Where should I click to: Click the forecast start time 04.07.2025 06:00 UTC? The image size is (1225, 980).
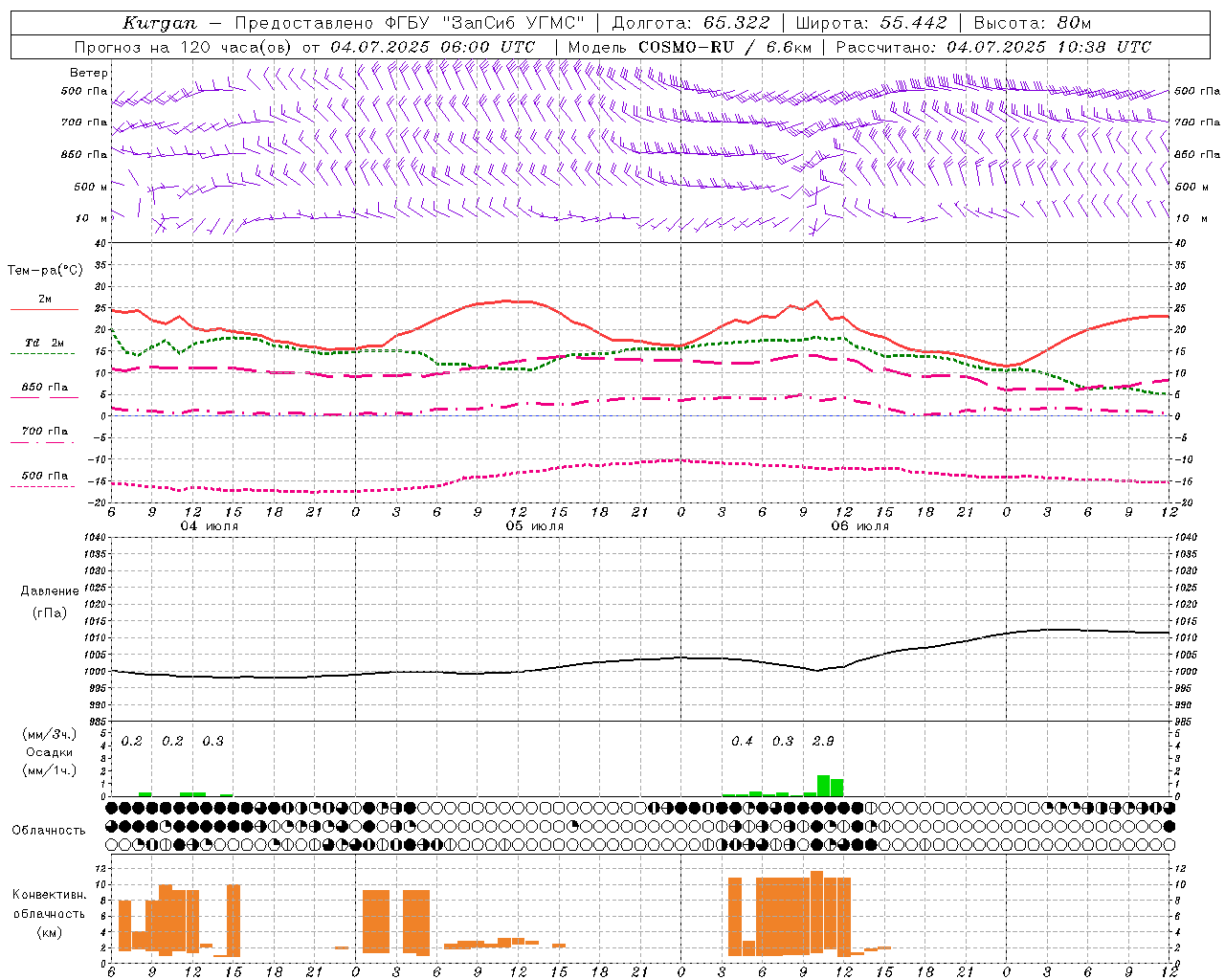coord(433,47)
